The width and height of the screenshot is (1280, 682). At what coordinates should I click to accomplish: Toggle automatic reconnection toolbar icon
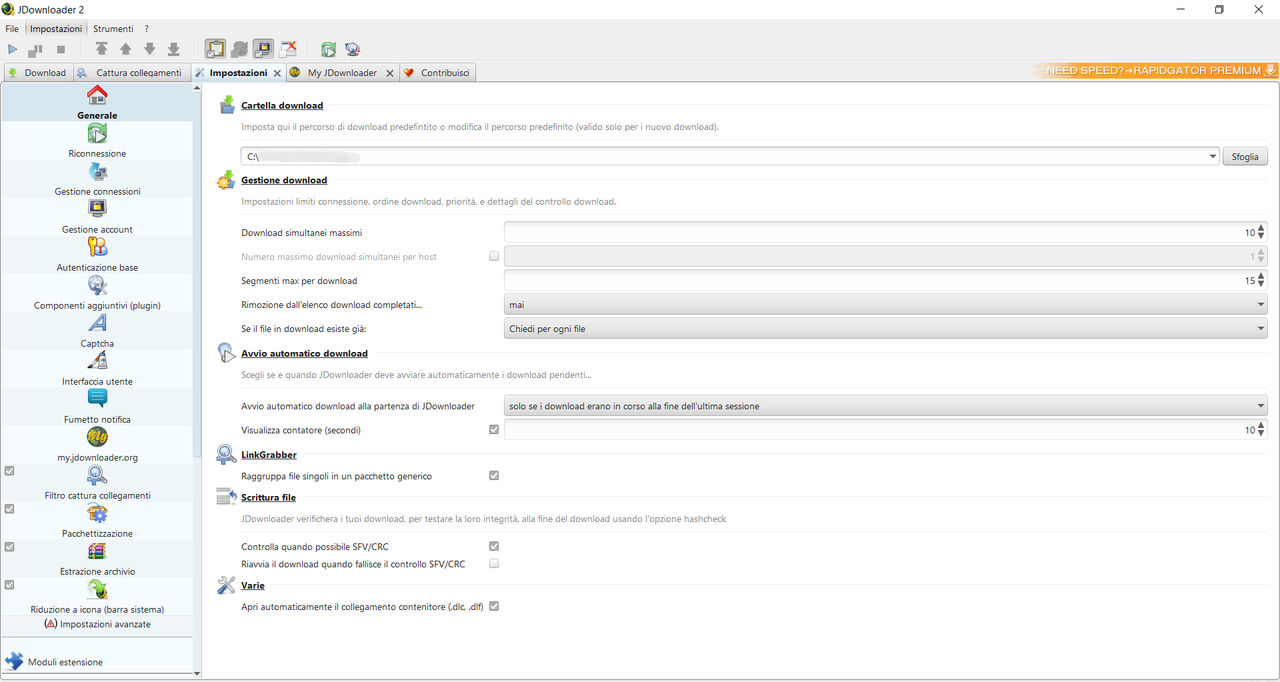click(239, 49)
